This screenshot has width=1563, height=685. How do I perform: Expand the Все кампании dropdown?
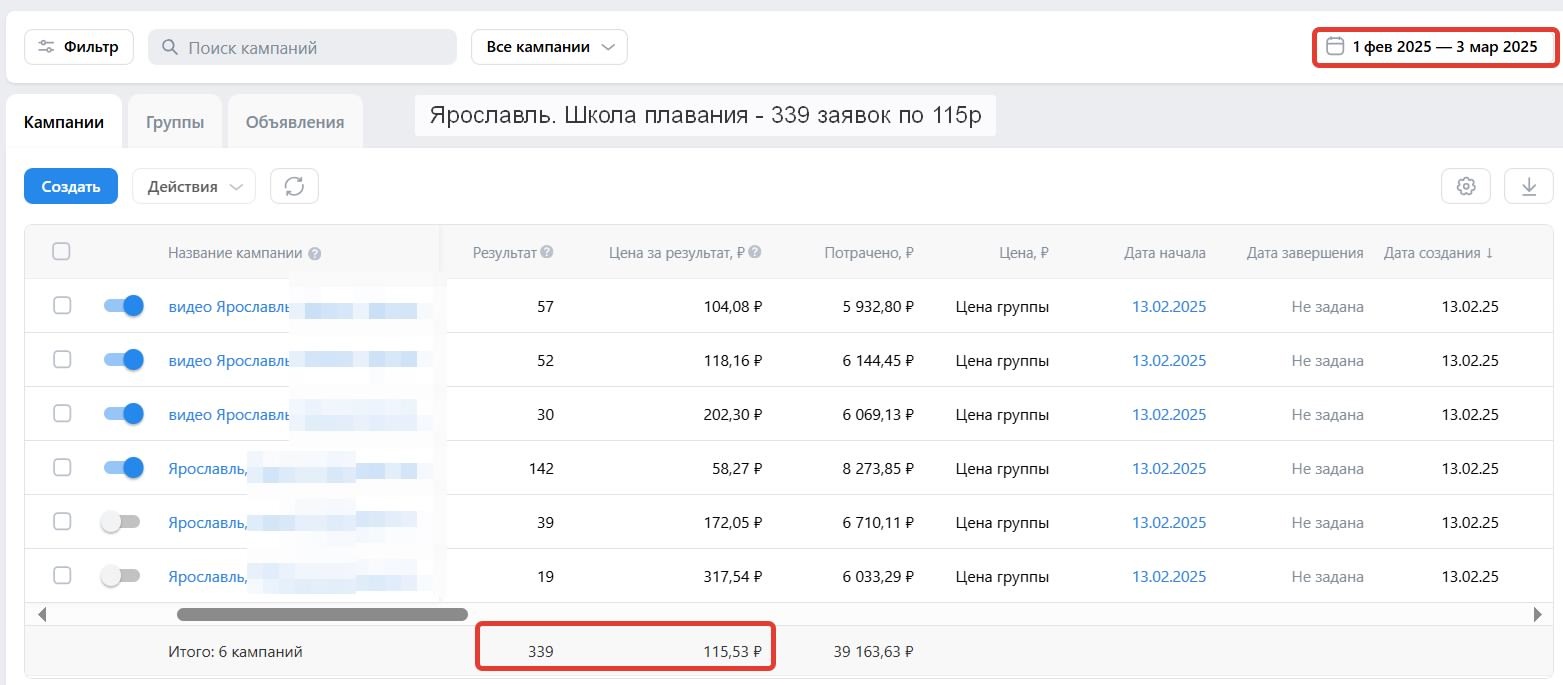pyautogui.click(x=549, y=47)
